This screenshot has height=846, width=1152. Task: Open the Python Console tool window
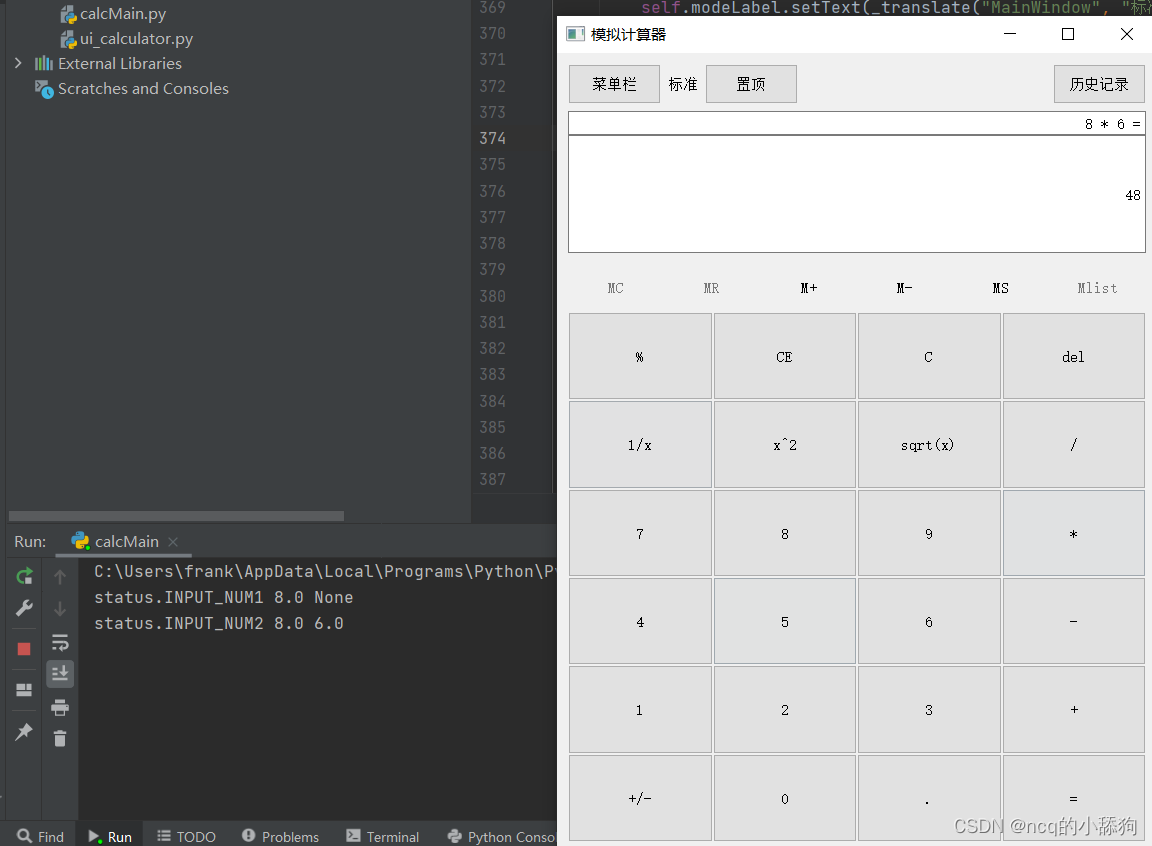click(x=500, y=836)
